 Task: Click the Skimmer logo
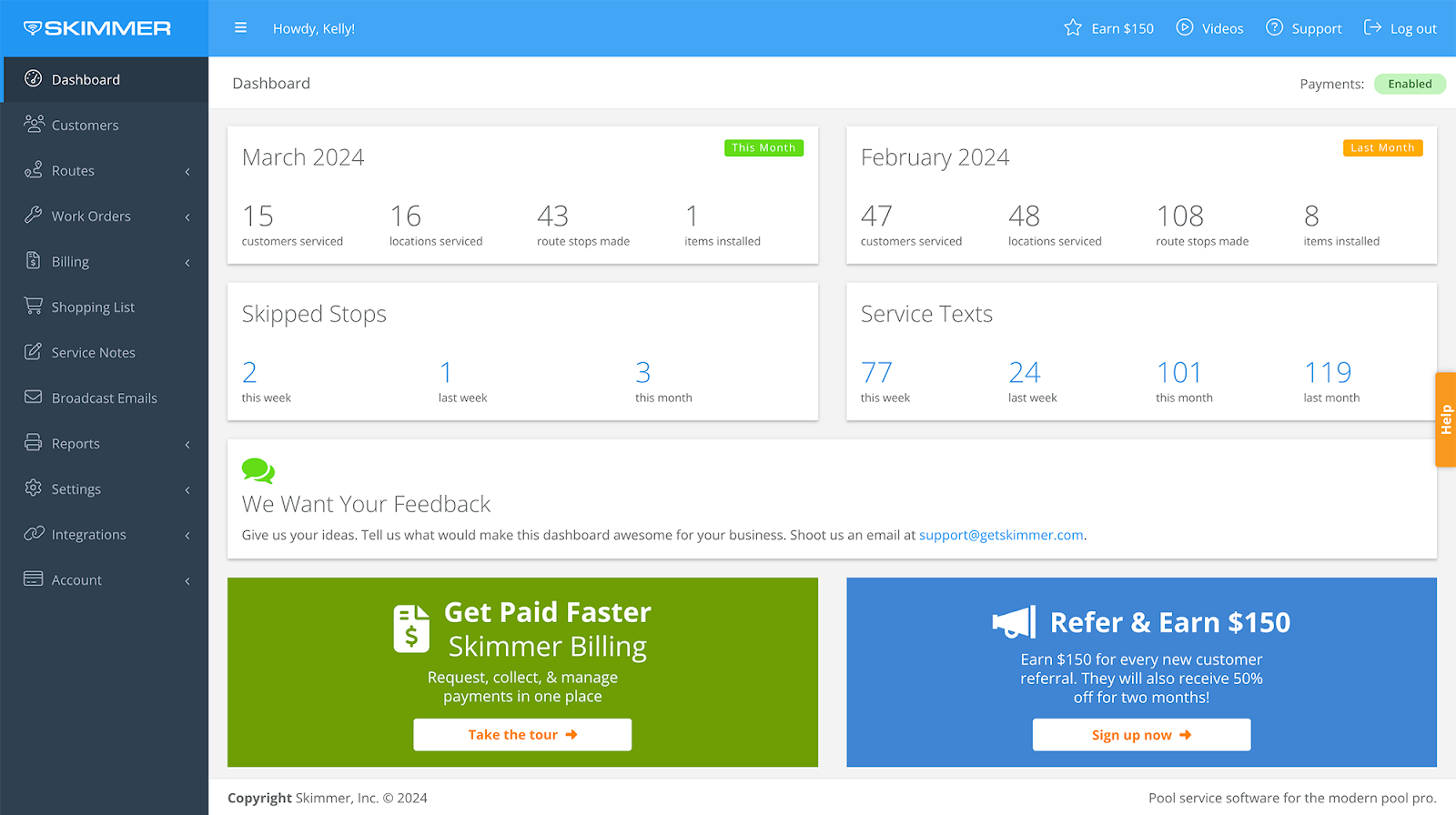coord(97,28)
